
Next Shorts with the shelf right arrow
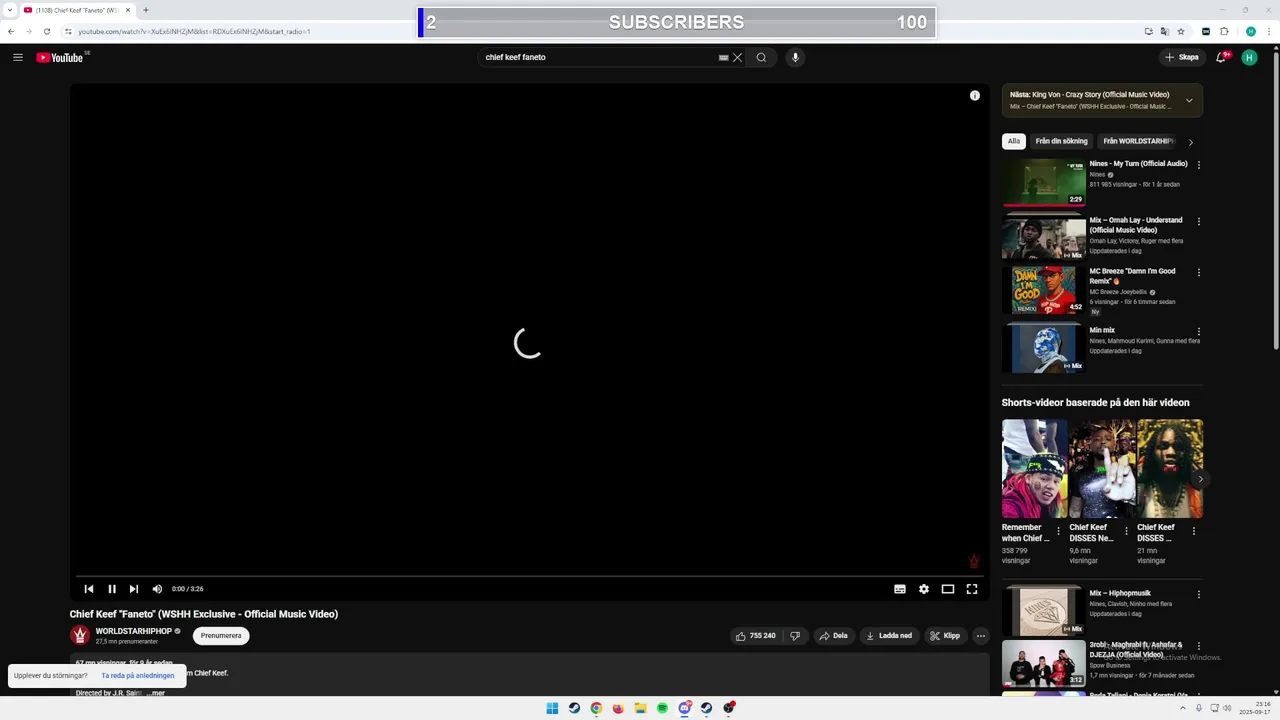click(x=1200, y=479)
